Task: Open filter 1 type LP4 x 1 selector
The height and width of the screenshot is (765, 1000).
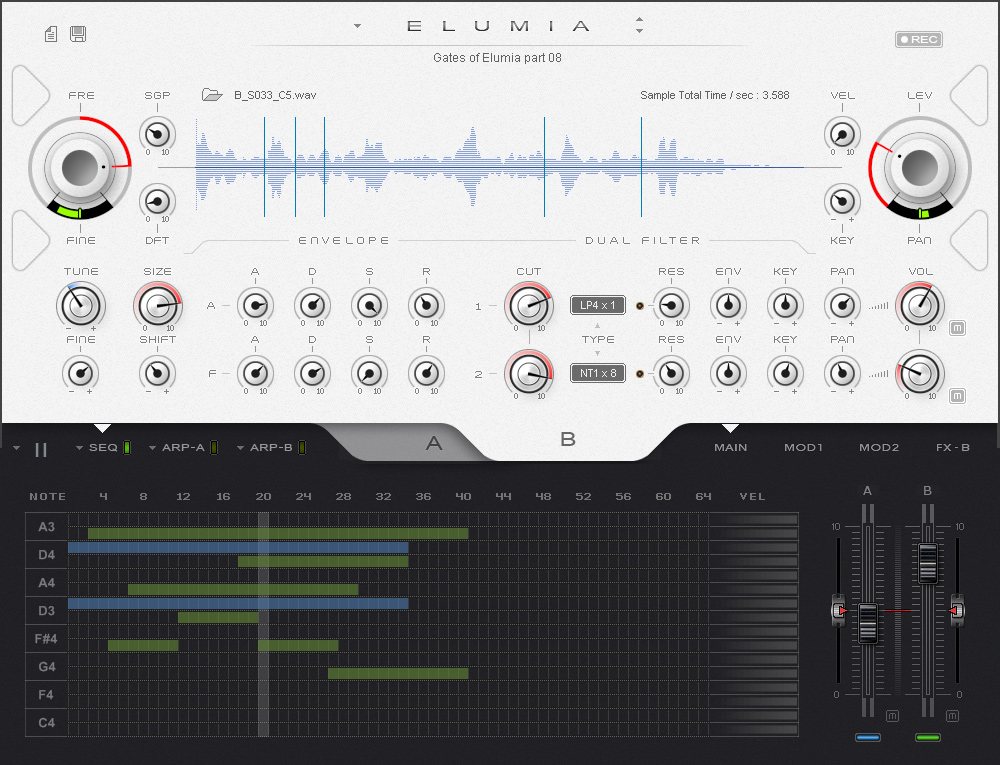Action: pos(598,305)
